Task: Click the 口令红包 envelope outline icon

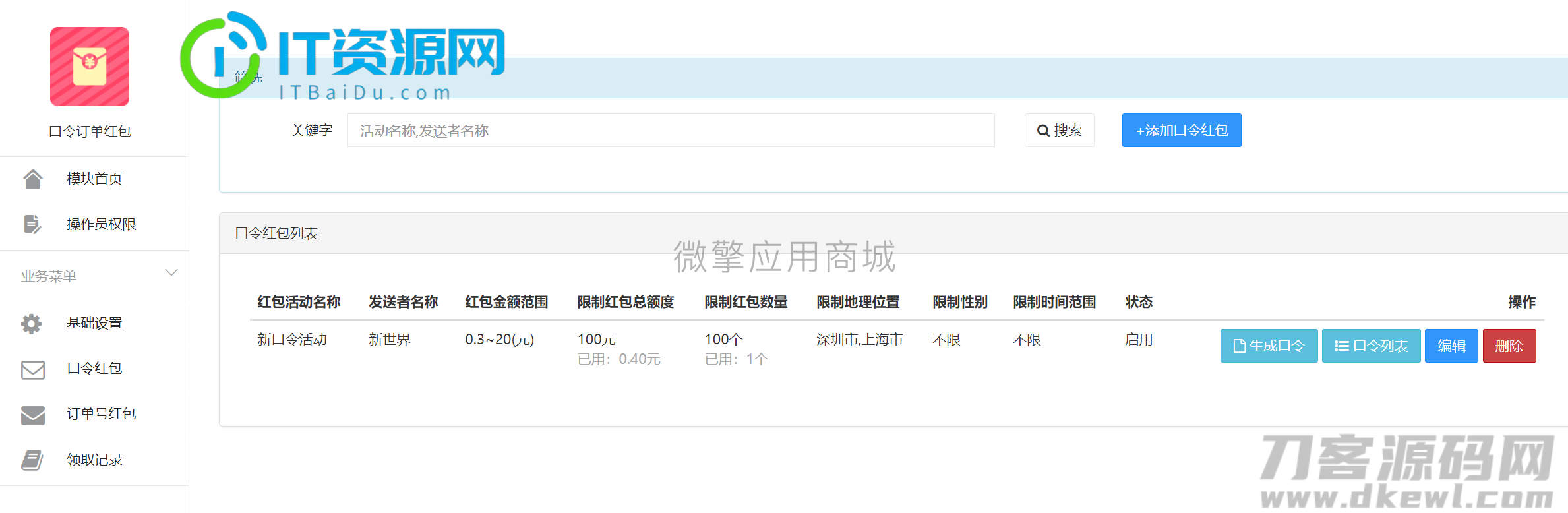Action: pyautogui.click(x=33, y=370)
